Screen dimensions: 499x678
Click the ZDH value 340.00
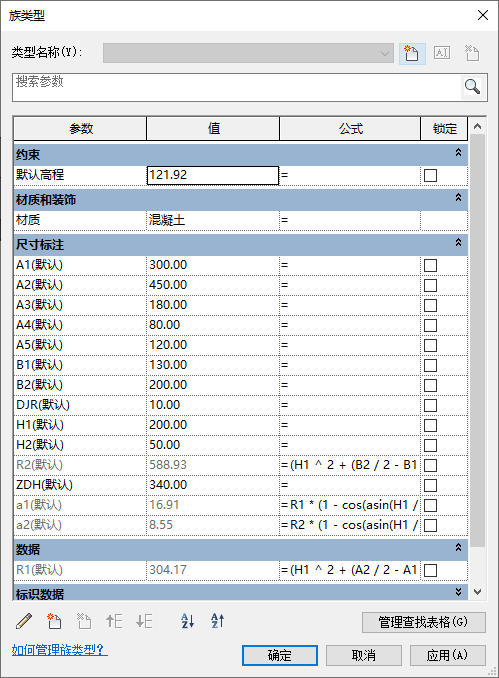(x=213, y=485)
